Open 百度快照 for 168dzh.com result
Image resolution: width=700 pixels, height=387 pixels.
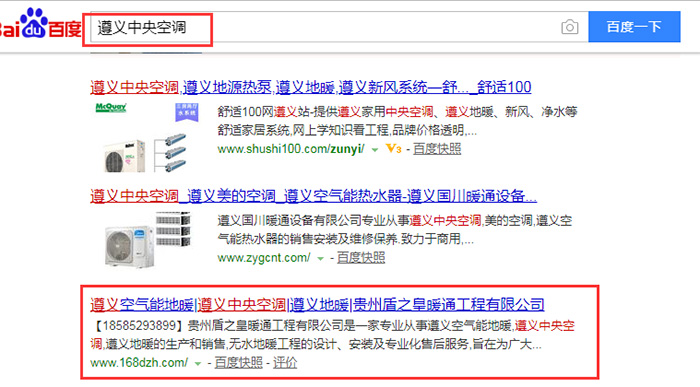click(238, 362)
